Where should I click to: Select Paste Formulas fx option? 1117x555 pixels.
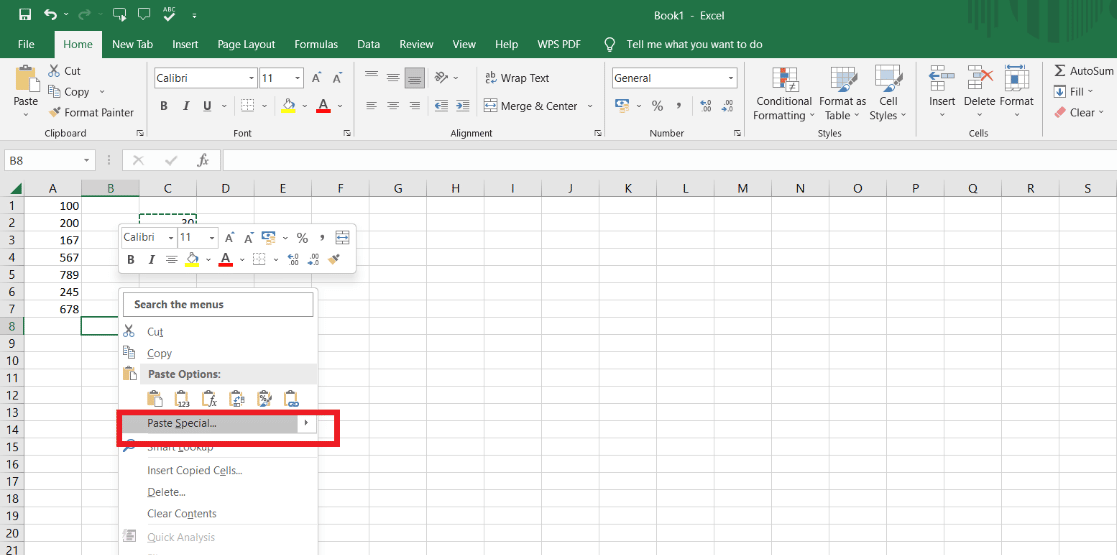[x=209, y=399]
